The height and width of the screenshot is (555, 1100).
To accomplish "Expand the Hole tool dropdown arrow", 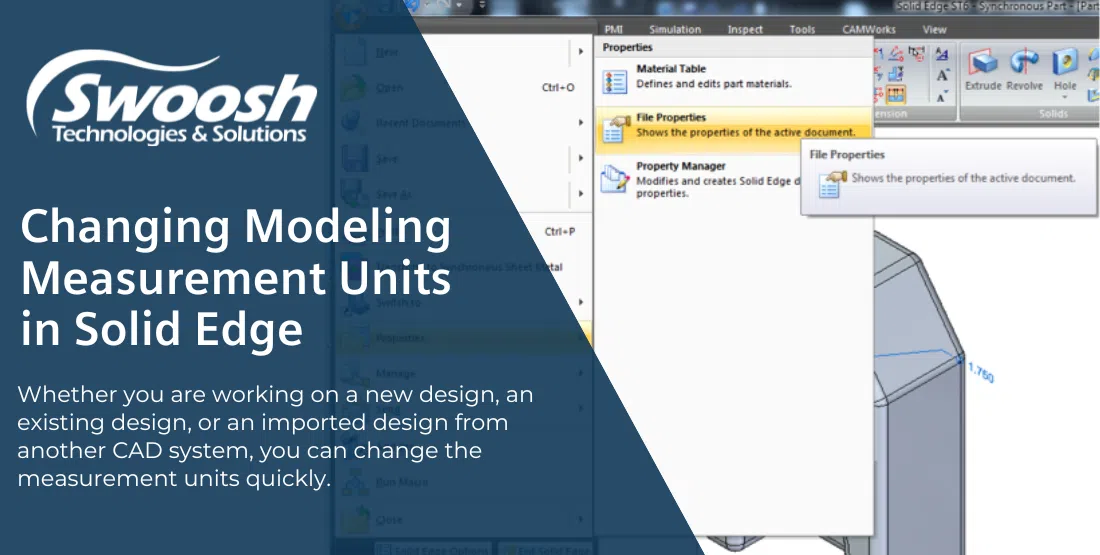I will (1065, 97).
